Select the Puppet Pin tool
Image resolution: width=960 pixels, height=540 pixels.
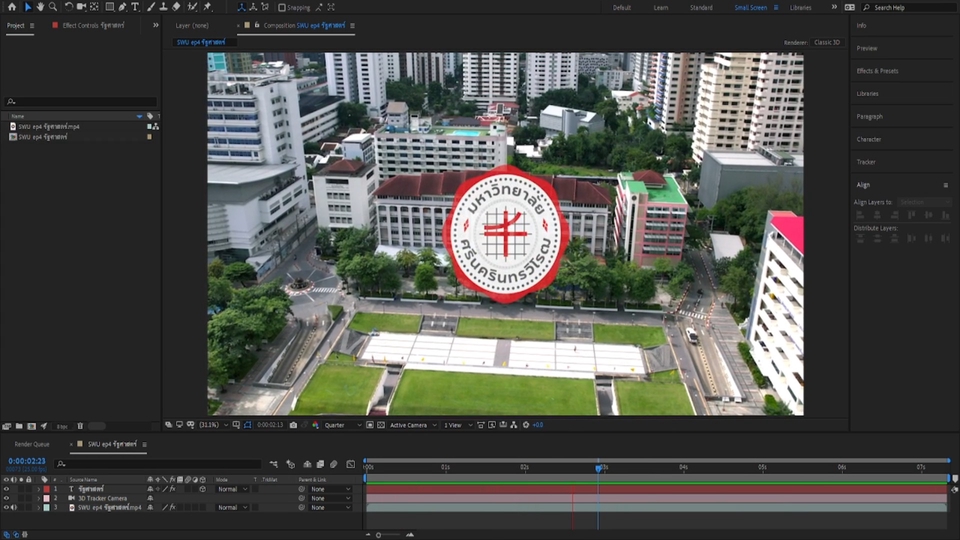tap(208, 7)
